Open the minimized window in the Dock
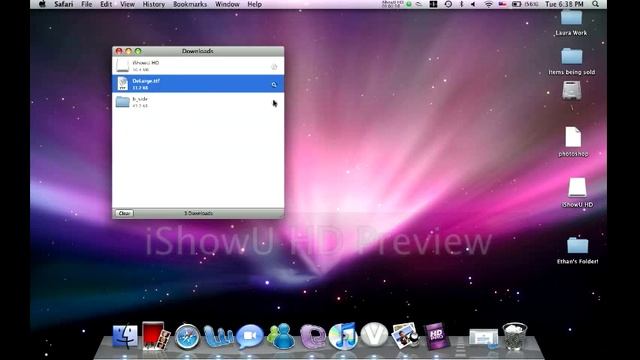 click(x=484, y=338)
